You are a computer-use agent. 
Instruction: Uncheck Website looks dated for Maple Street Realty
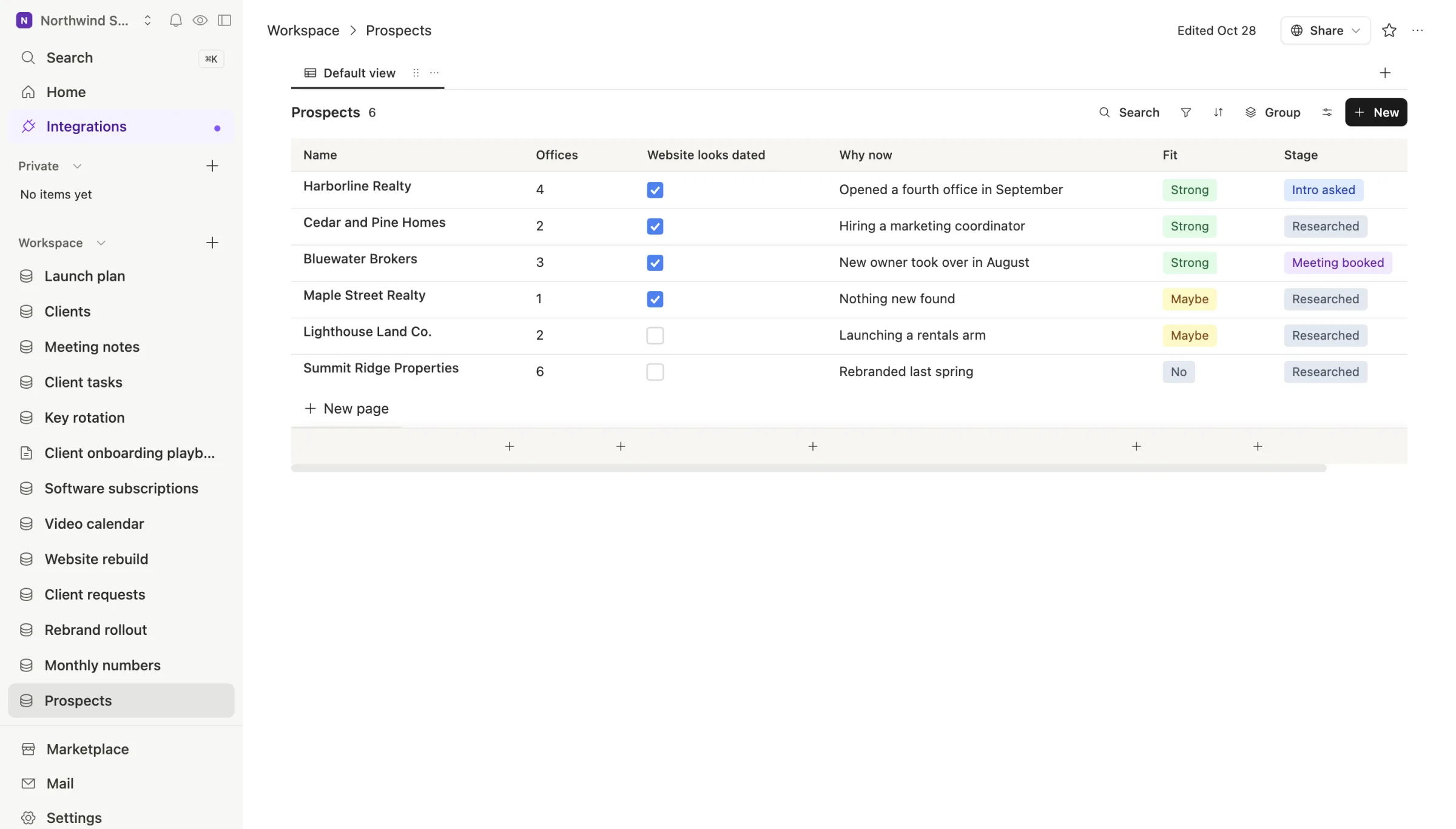click(655, 300)
